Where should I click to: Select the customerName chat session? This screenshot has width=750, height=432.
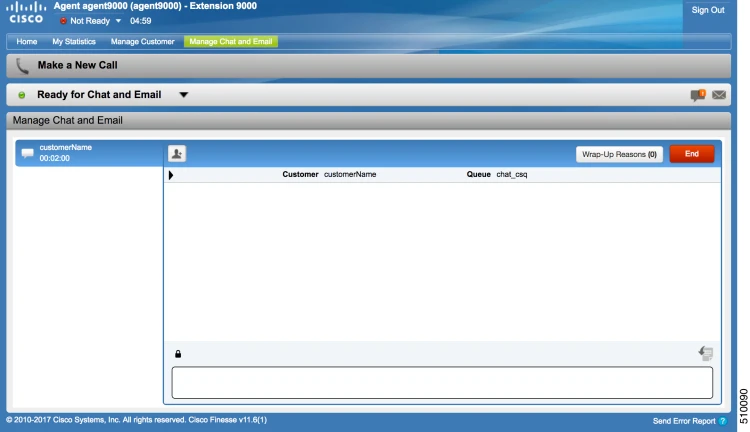pyautogui.click(x=89, y=153)
